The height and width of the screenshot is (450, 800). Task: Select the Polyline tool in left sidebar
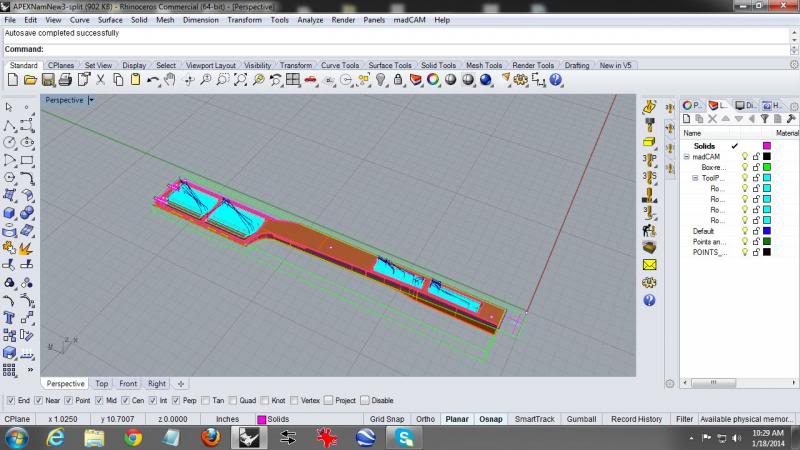pos(9,126)
